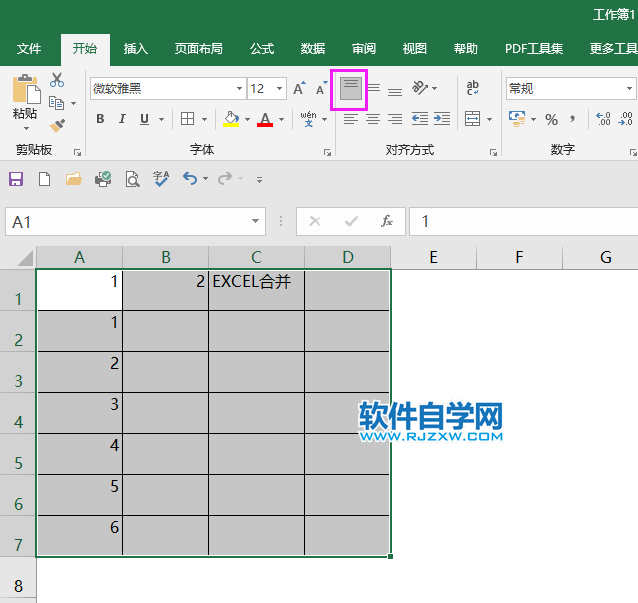Expand the Name Box A1 dropdown
This screenshot has width=638, height=603.
(x=255, y=221)
